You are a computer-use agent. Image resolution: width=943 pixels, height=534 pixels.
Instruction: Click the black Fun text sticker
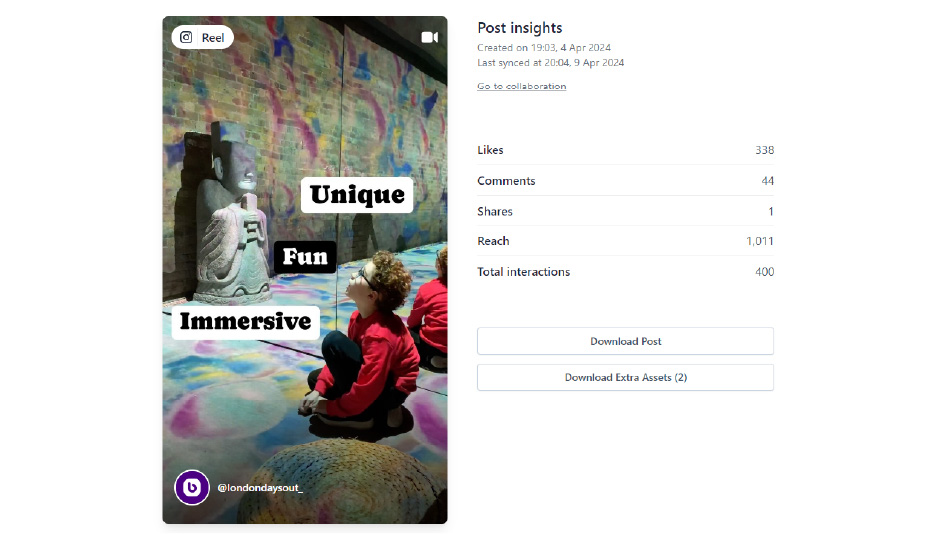click(x=305, y=257)
